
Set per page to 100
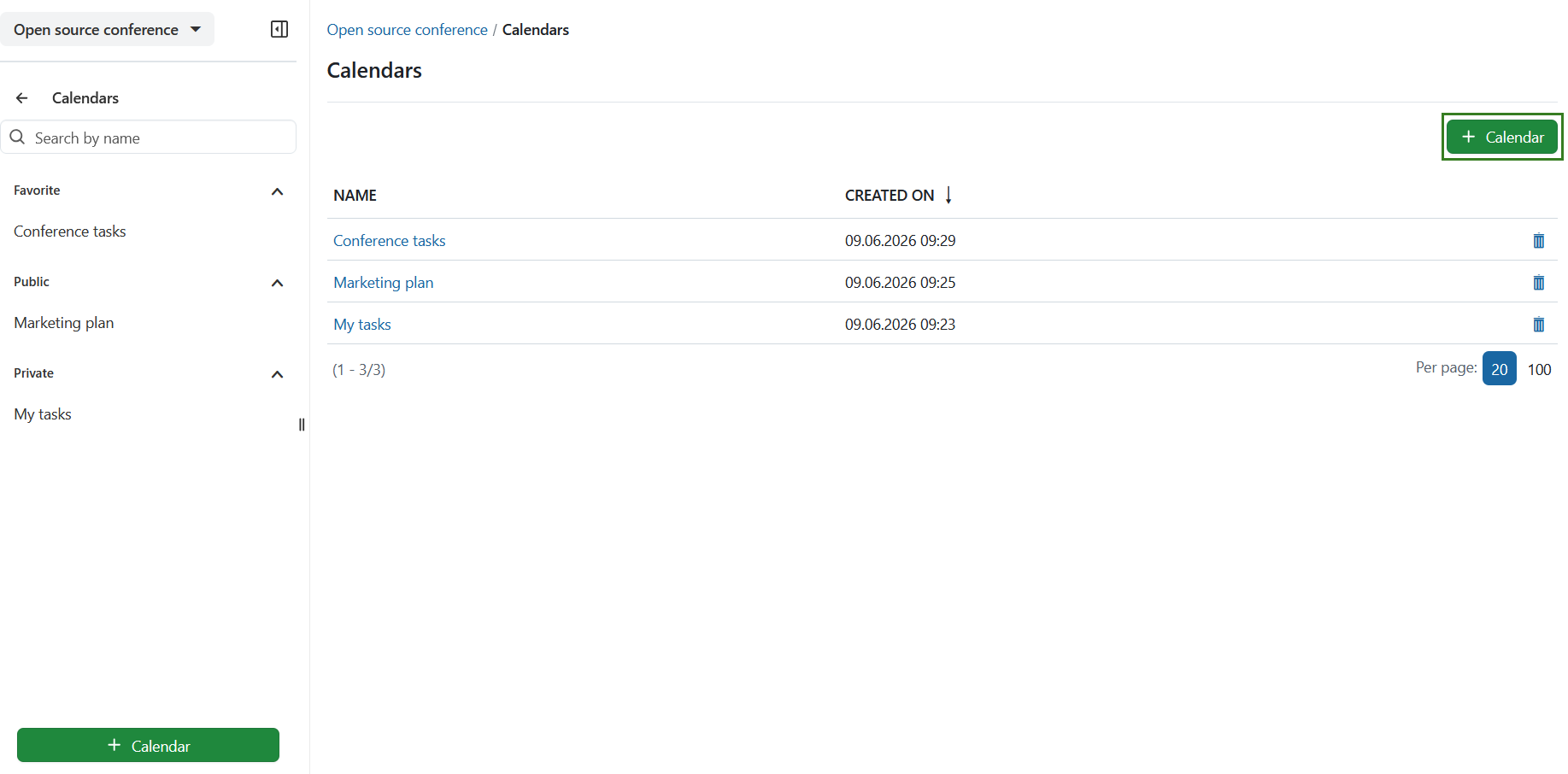coord(1539,369)
